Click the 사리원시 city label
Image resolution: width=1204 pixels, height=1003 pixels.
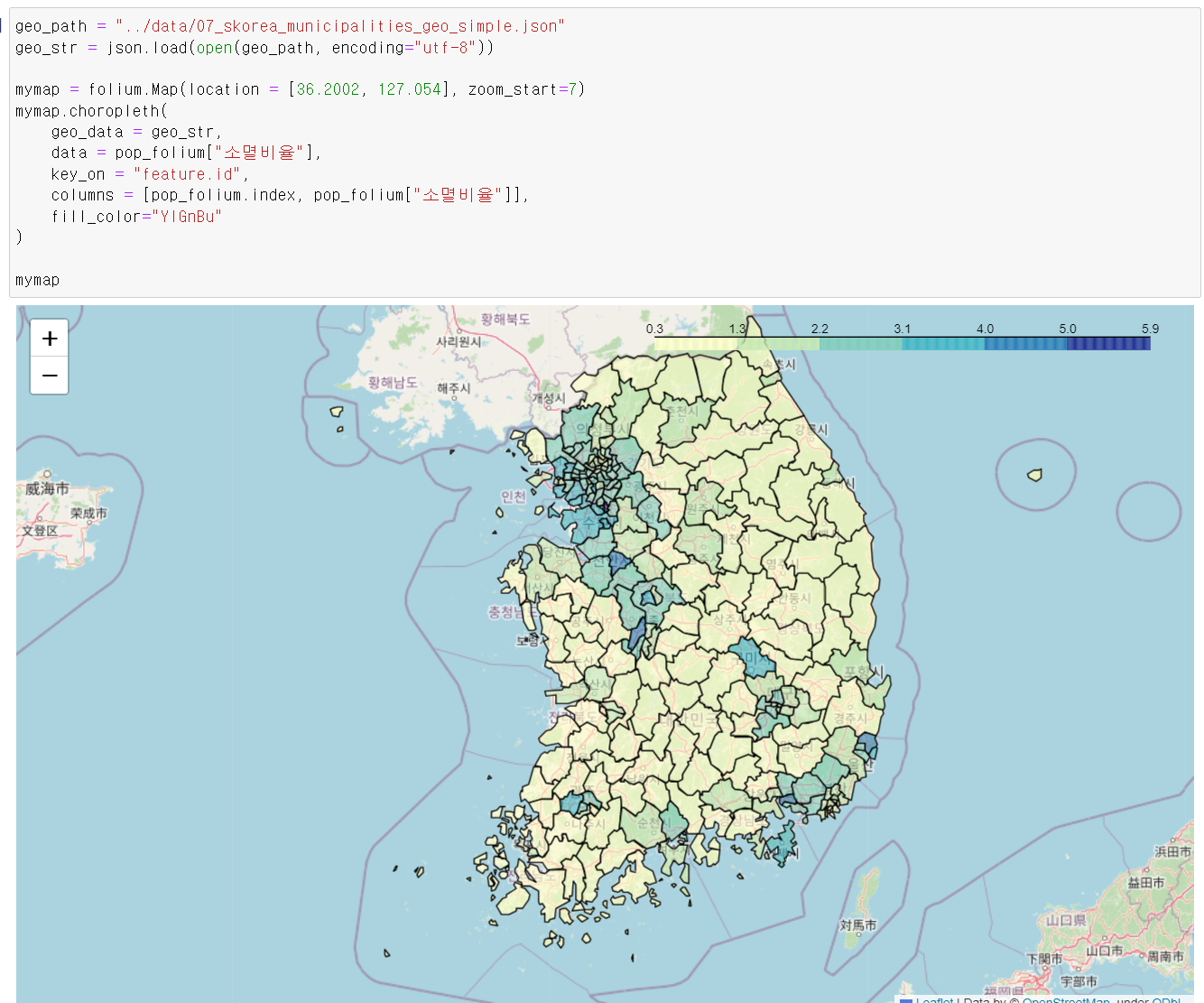tap(458, 341)
